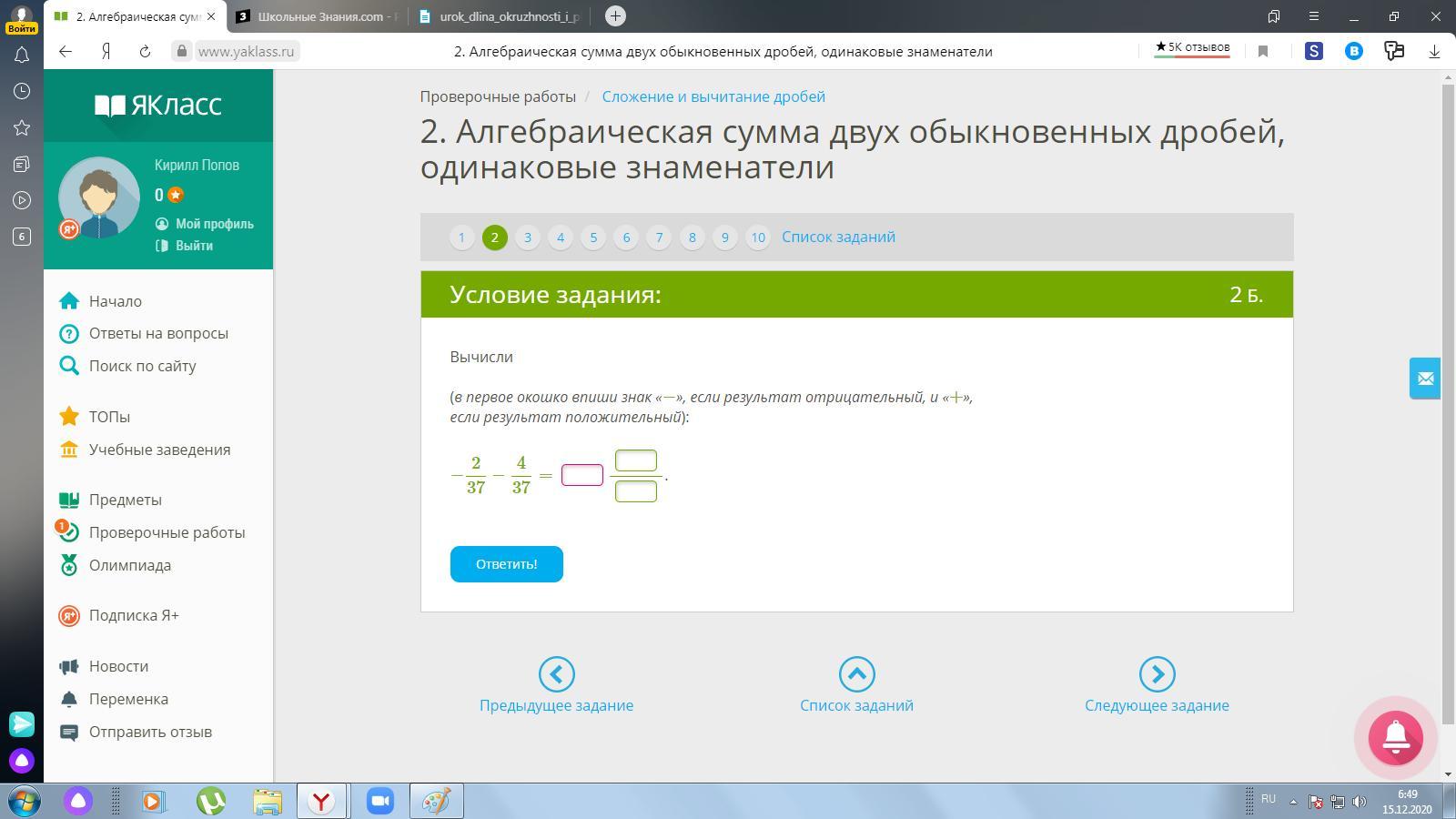Go to next task arrow icon
Image resolution: width=1456 pixels, height=819 pixels.
[1157, 674]
